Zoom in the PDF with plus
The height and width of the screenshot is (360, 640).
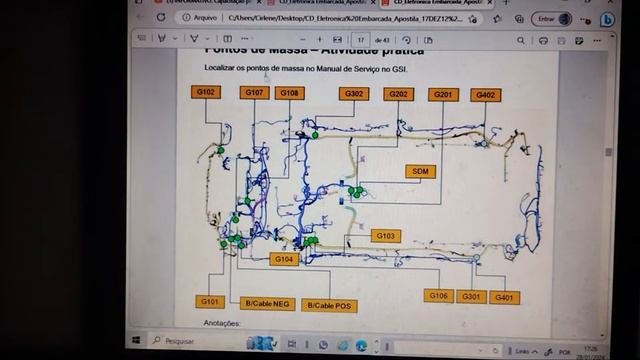[320, 40]
